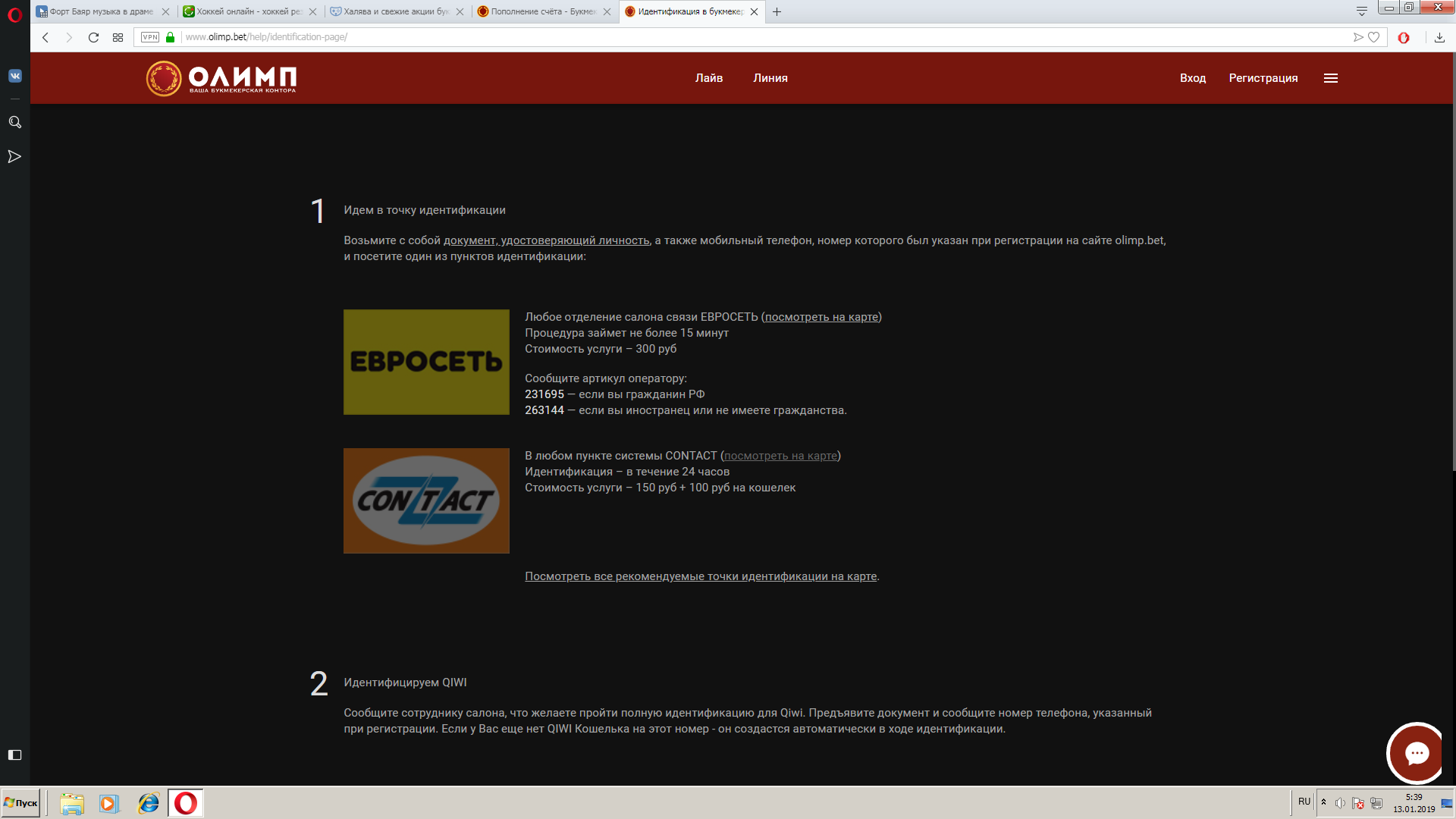This screenshot has width=1456, height=819.
Task: Open the Action Center flag tray icon
Action: (1358, 803)
